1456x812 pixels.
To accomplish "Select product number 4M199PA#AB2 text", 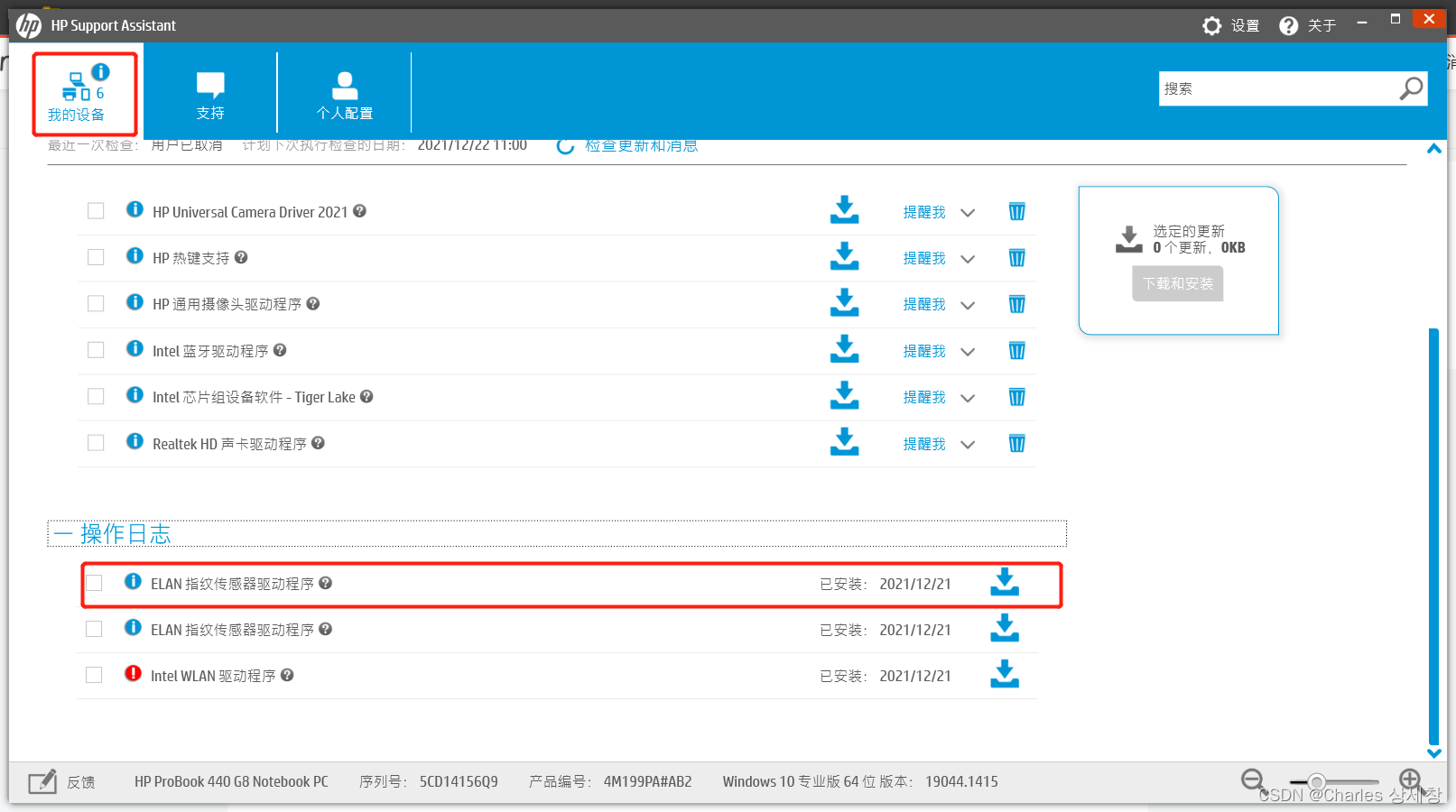I will (648, 782).
